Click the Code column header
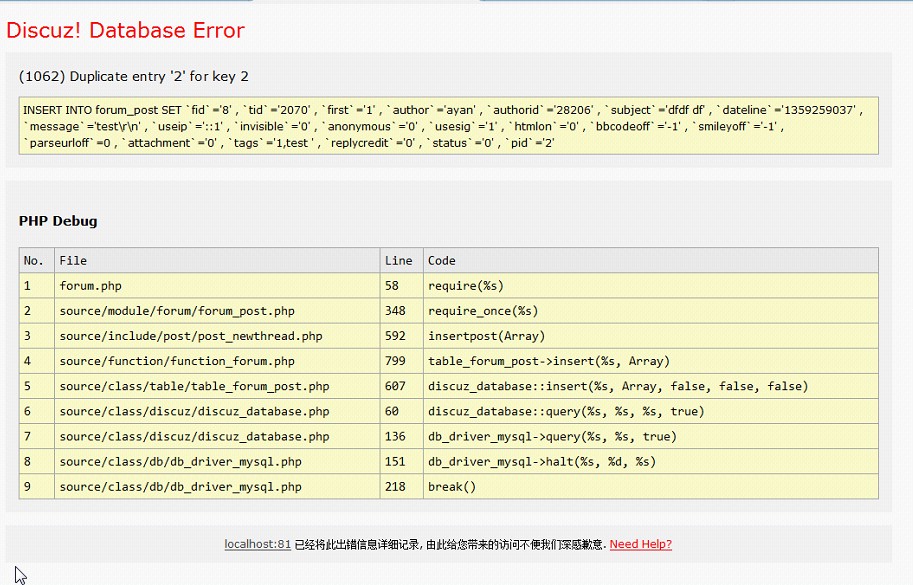The height and width of the screenshot is (585, 913). (651, 260)
